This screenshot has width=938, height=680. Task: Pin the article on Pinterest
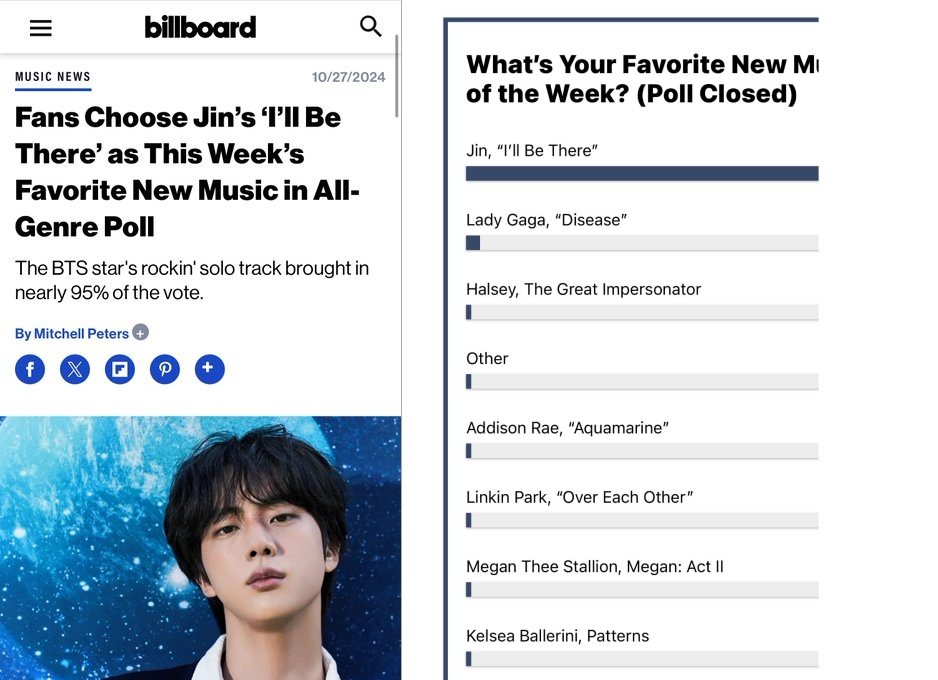coord(165,370)
